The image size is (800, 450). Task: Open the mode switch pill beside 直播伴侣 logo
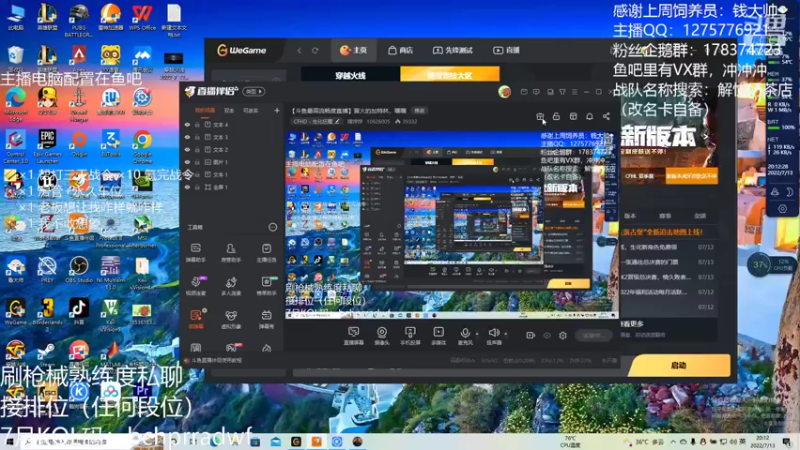pyautogui.click(x=254, y=92)
